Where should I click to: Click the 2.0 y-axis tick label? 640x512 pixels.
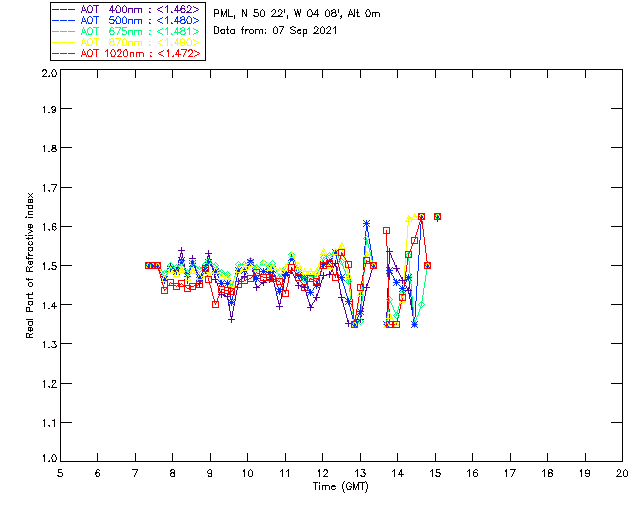pyautogui.click(x=49, y=73)
